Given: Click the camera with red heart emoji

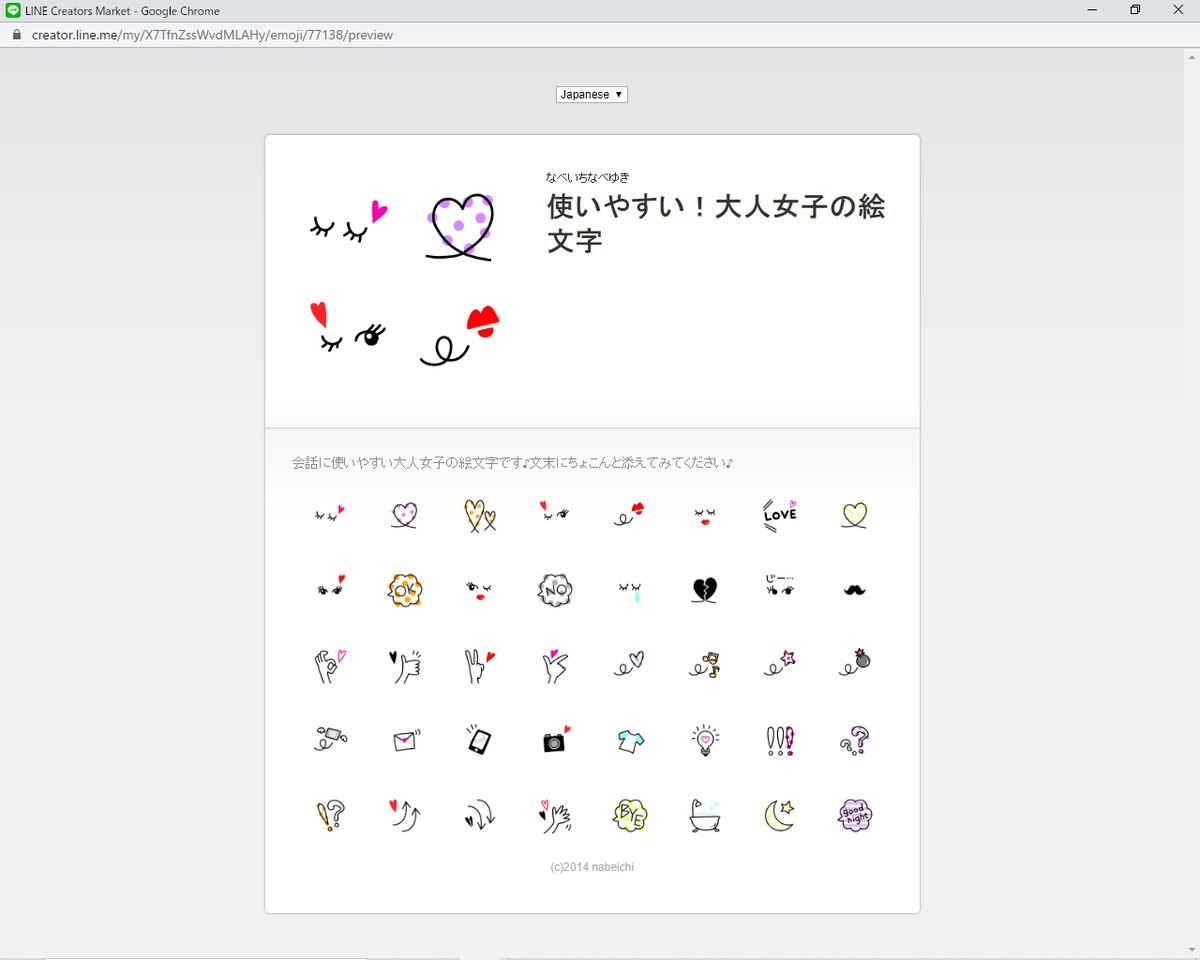Looking at the screenshot, I should [554, 740].
